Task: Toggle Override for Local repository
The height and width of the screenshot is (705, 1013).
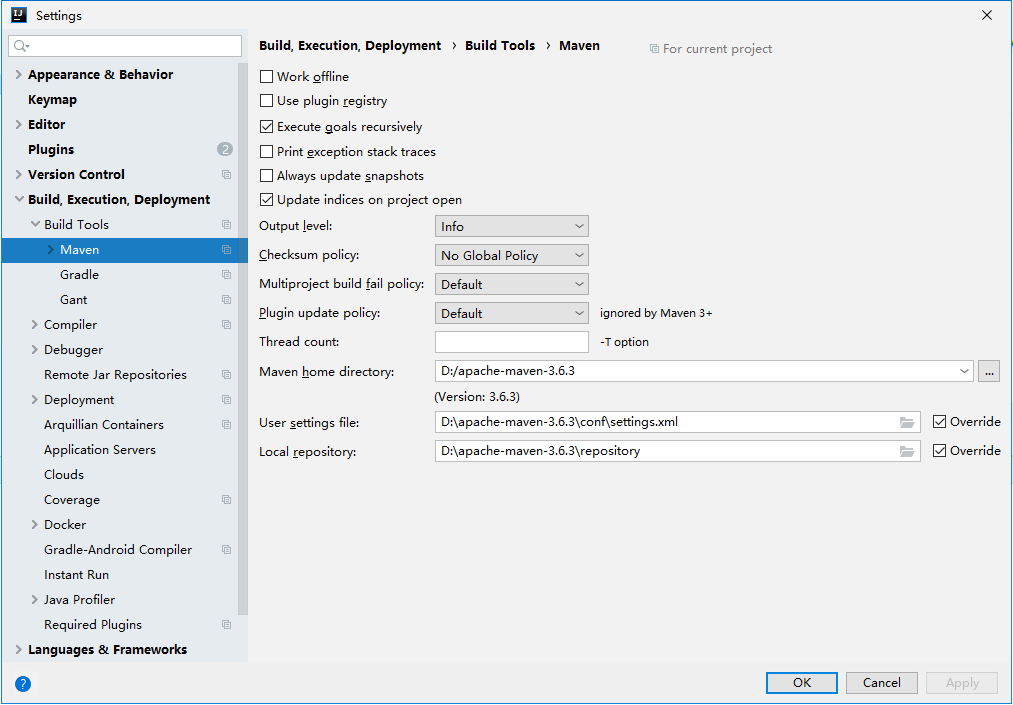Action: [x=939, y=450]
